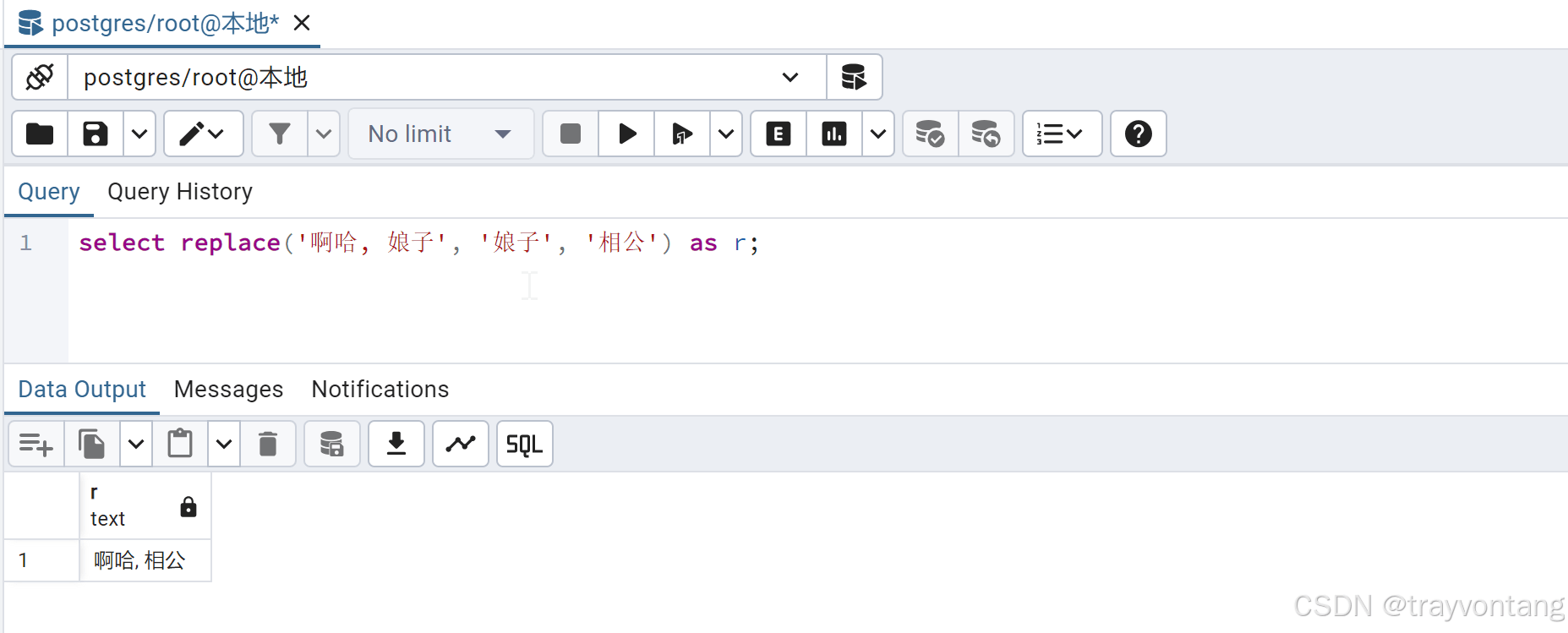Commit the transaction
1568x633 pixels.
point(931,134)
